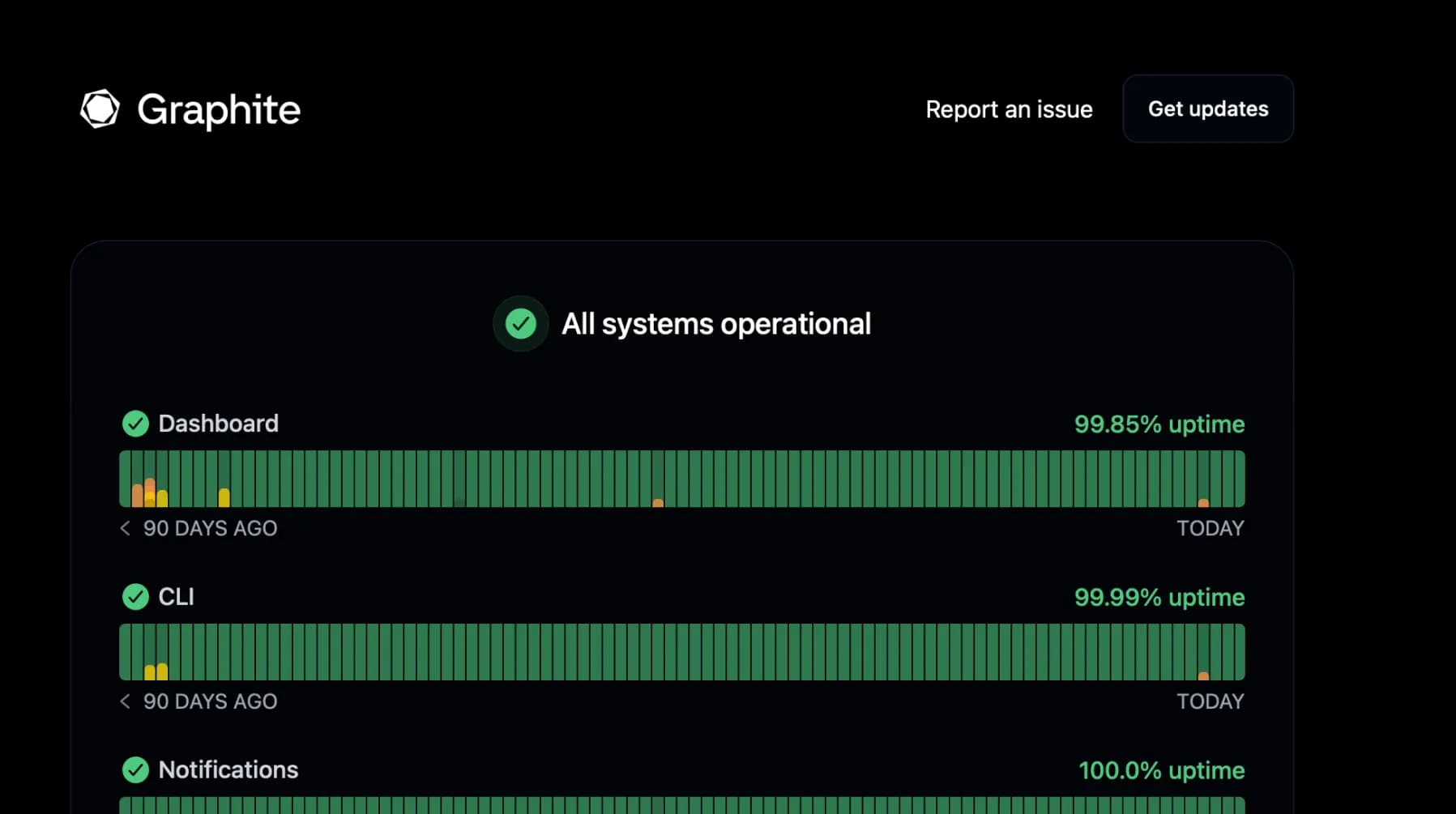This screenshot has width=1456, height=814.
Task: Click the Graphite wordmark text
Action: pyautogui.click(x=219, y=110)
